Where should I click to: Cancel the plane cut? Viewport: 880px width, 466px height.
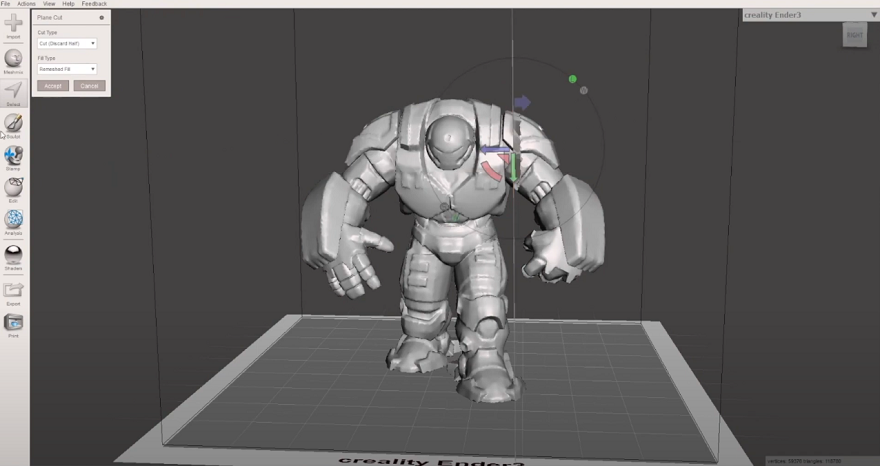(89, 86)
